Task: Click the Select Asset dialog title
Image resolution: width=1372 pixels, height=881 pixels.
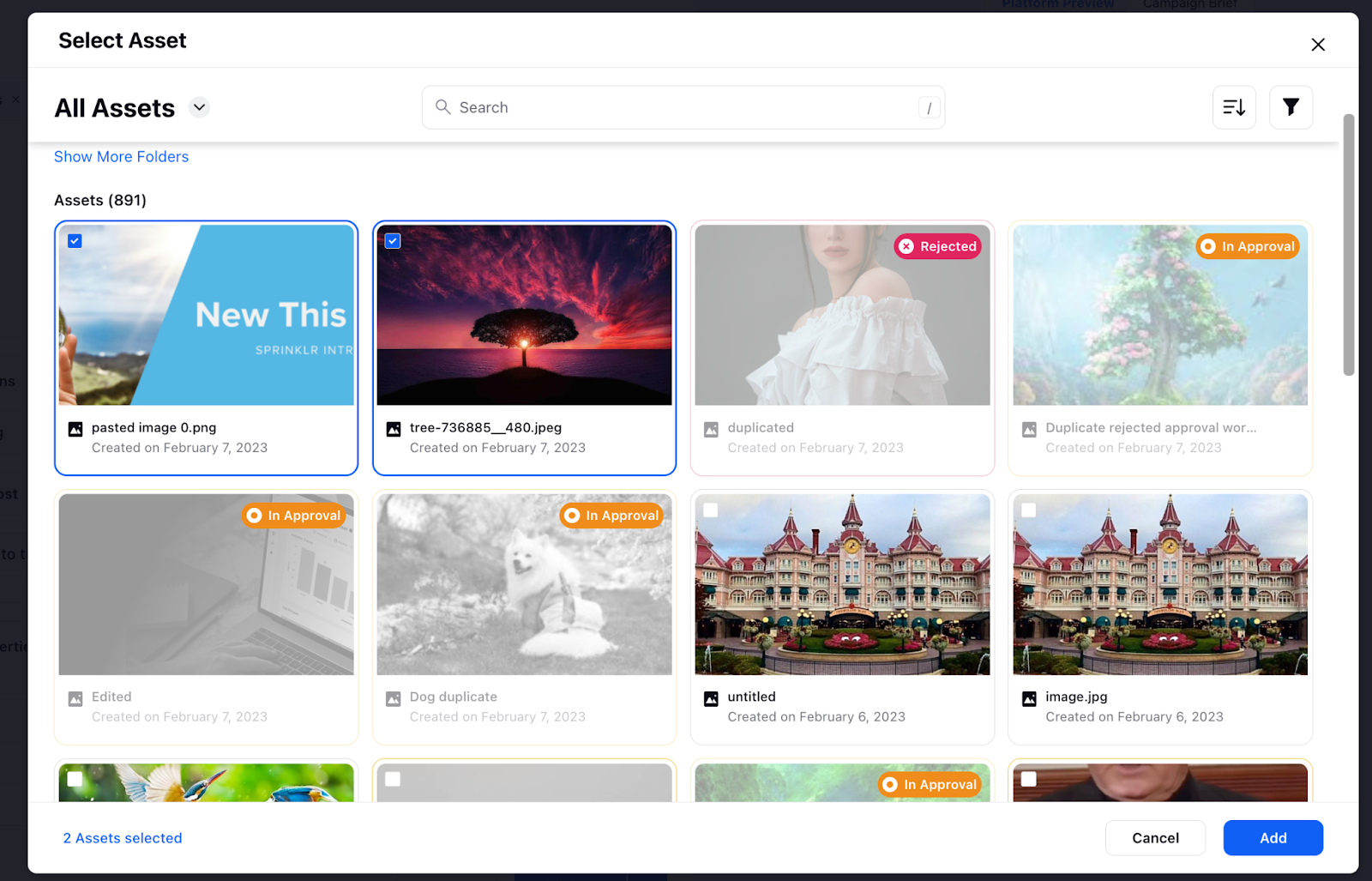Action: click(x=123, y=40)
